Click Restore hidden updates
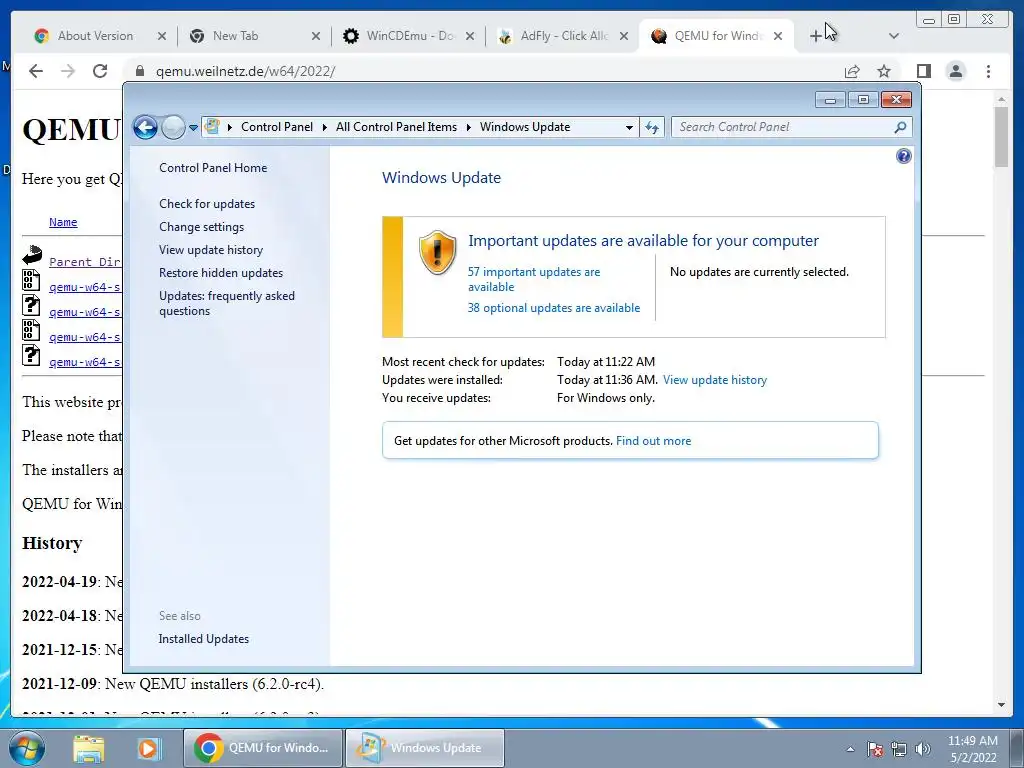 [x=221, y=272]
